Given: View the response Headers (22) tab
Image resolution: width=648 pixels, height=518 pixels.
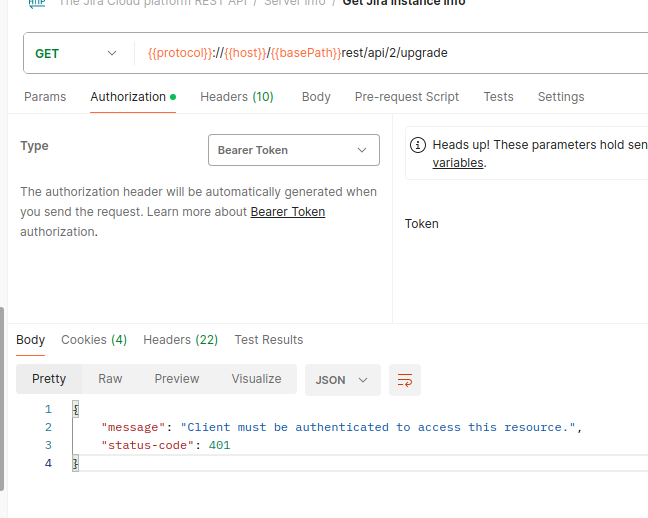Looking at the screenshot, I should 181,340.
